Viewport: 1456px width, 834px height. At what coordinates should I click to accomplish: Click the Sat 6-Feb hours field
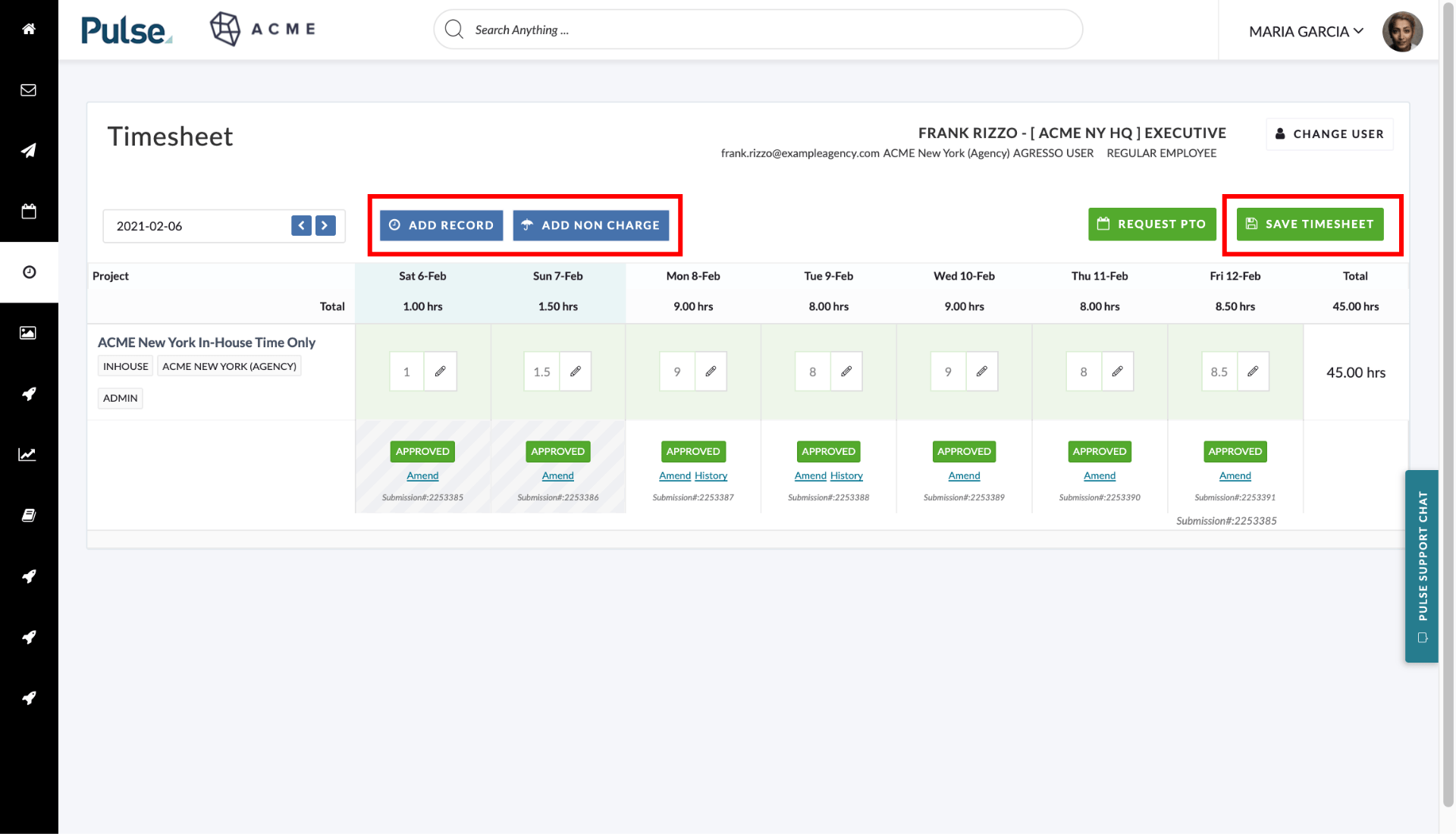point(406,372)
